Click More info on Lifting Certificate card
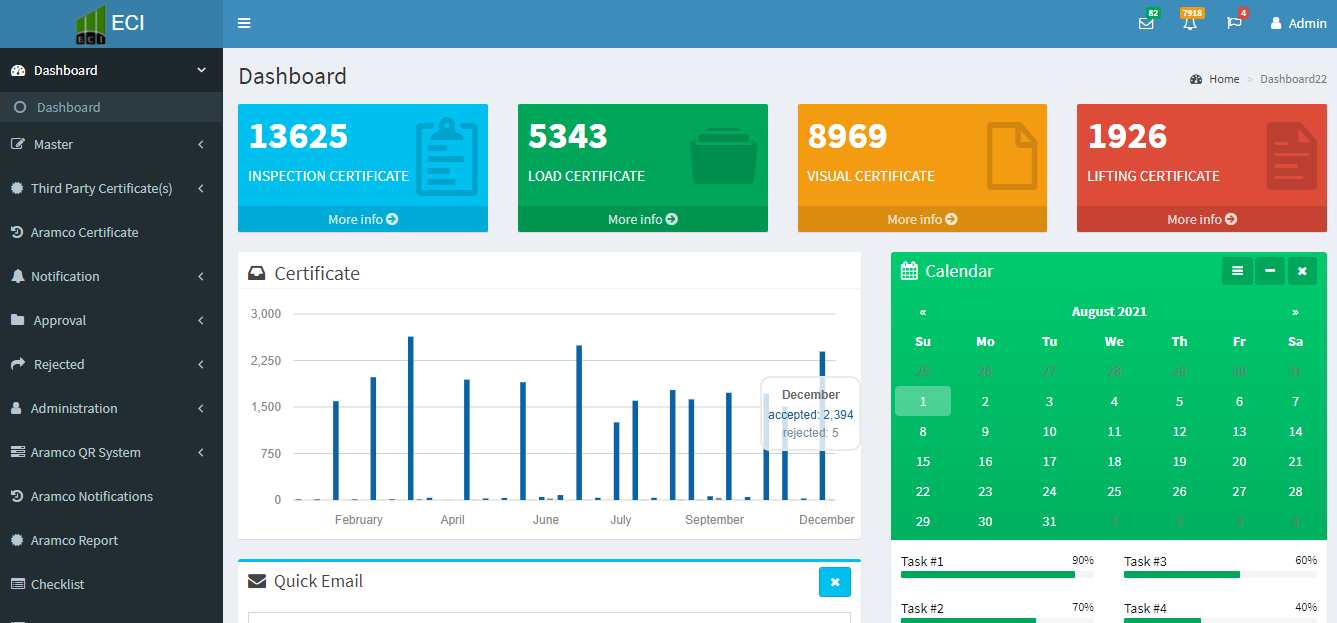Screen dimensions: 1337x623 [x=1201, y=219]
